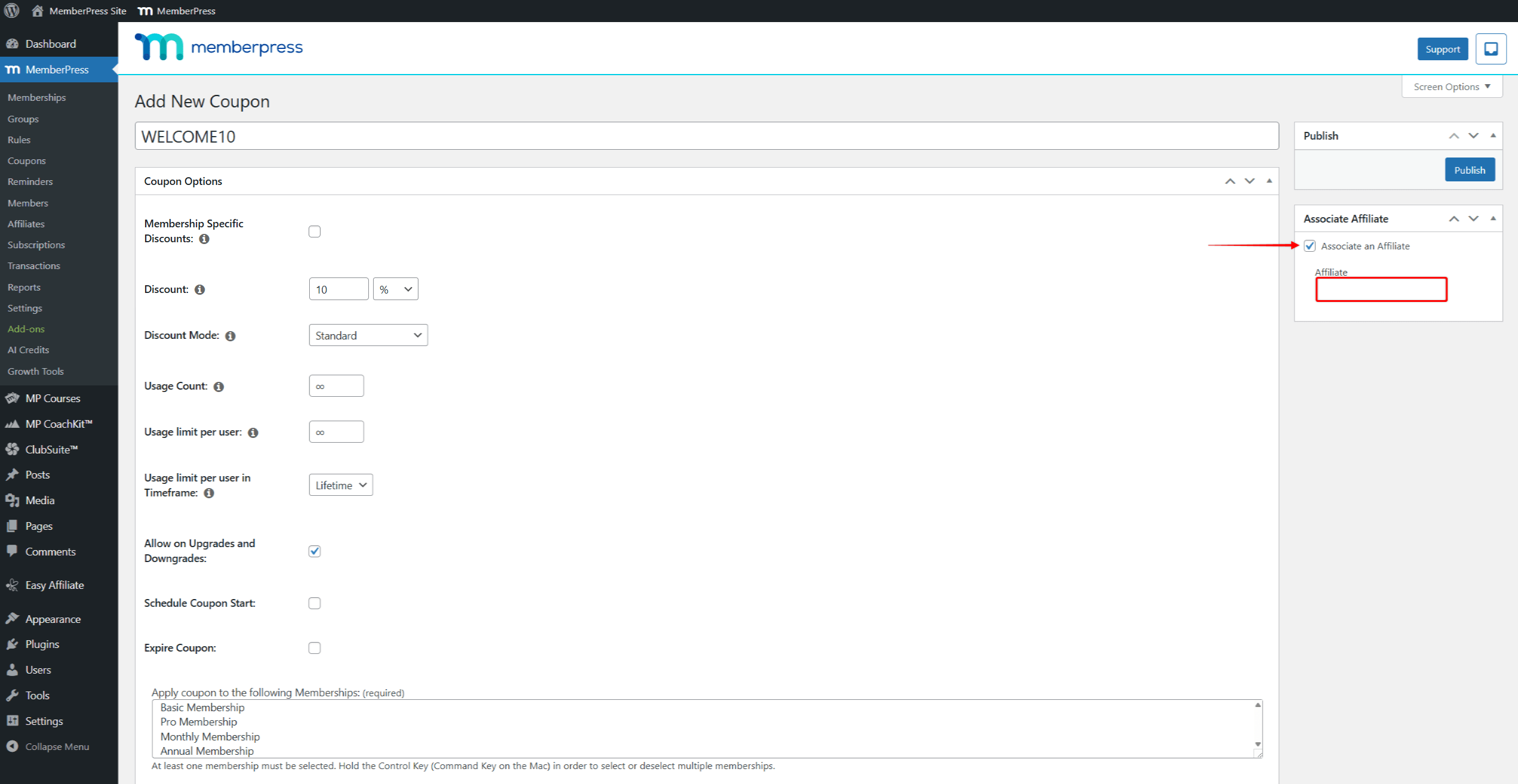Click the Publish button

click(1469, 170)
